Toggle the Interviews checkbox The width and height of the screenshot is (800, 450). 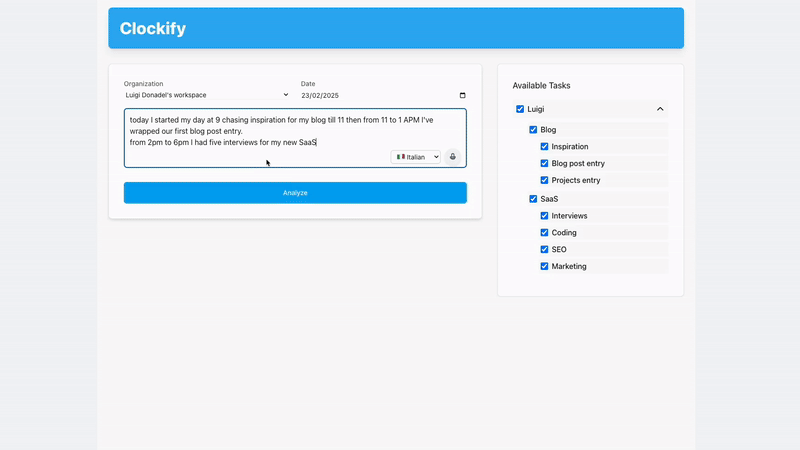point(544,216)
